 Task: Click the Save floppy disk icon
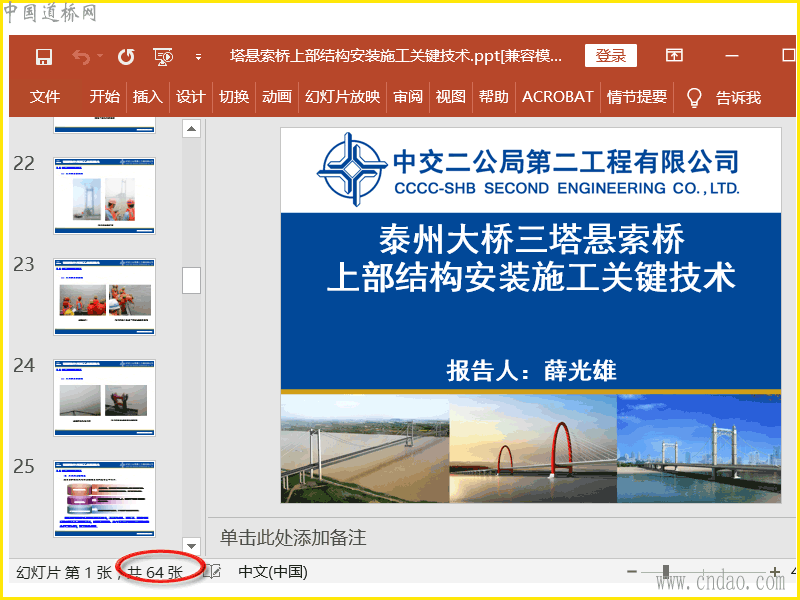pyautogui.click(x=44, y=57)
